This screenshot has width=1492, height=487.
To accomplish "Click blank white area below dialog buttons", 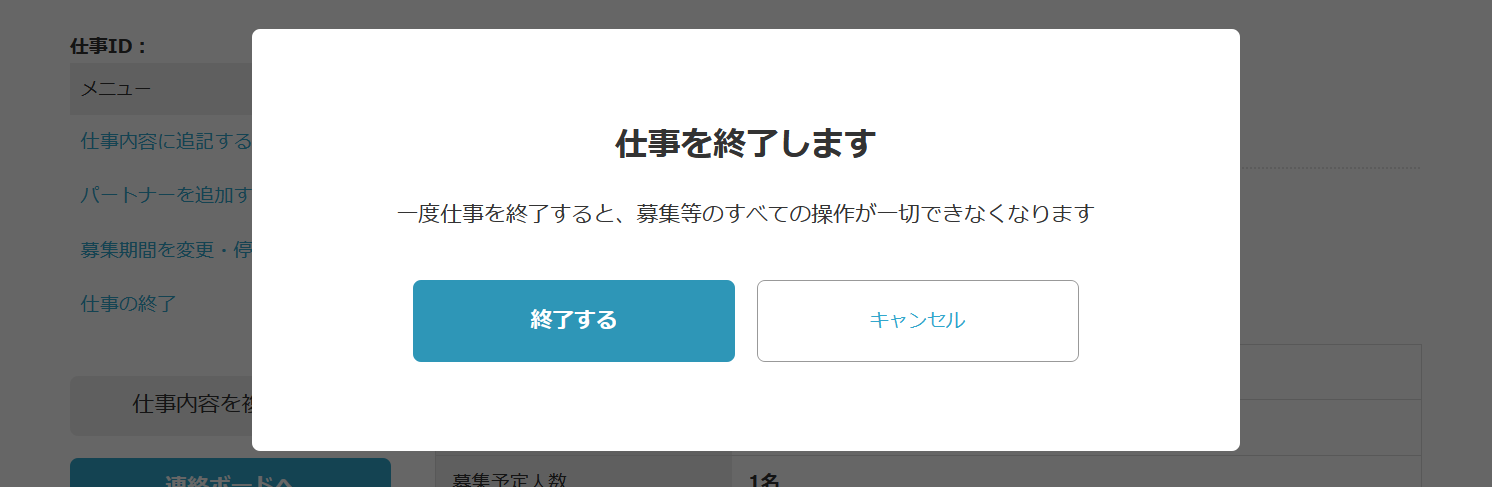I will click(745, 405).
